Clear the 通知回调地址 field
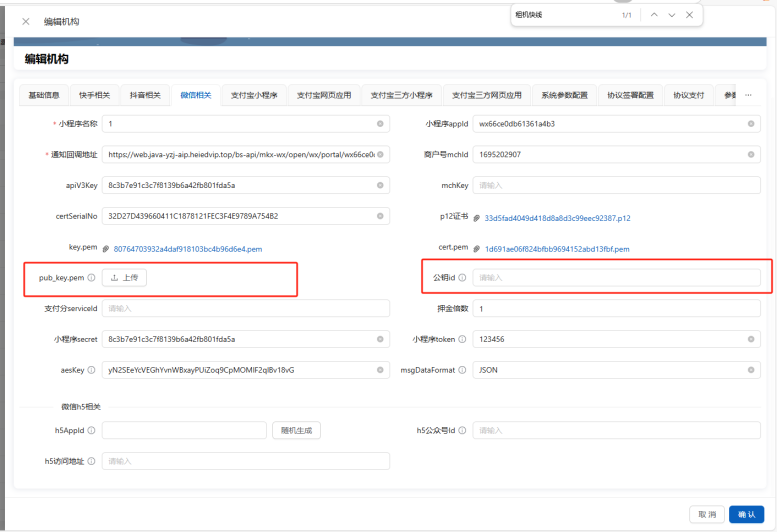The image size is (777, 532). (x=380, y=155)
